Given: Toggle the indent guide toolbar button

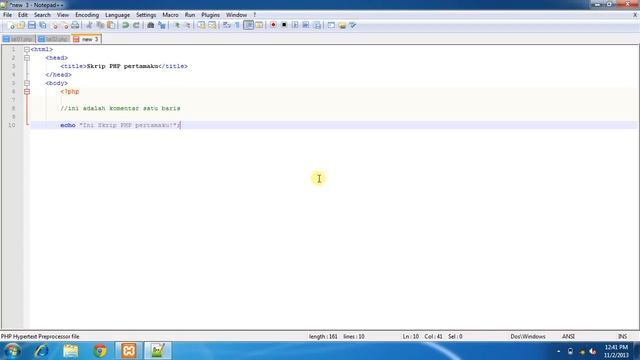Looking at the screenshot, I should pos(248,25).
